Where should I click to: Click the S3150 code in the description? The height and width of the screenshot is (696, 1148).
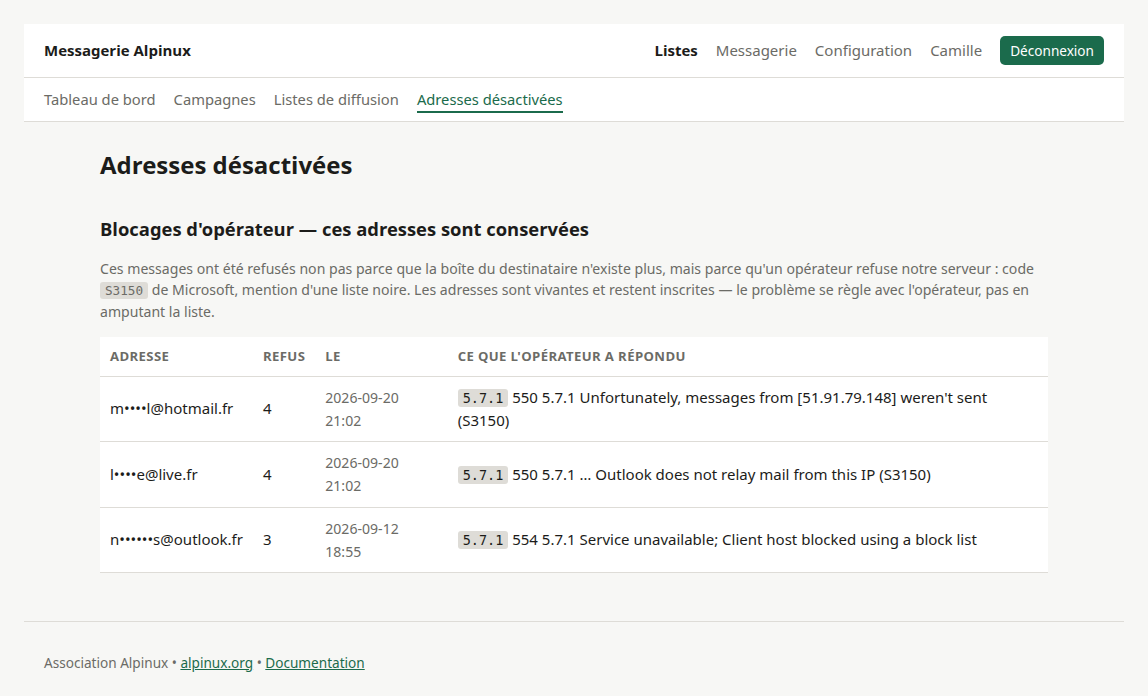tap(124, 291)
